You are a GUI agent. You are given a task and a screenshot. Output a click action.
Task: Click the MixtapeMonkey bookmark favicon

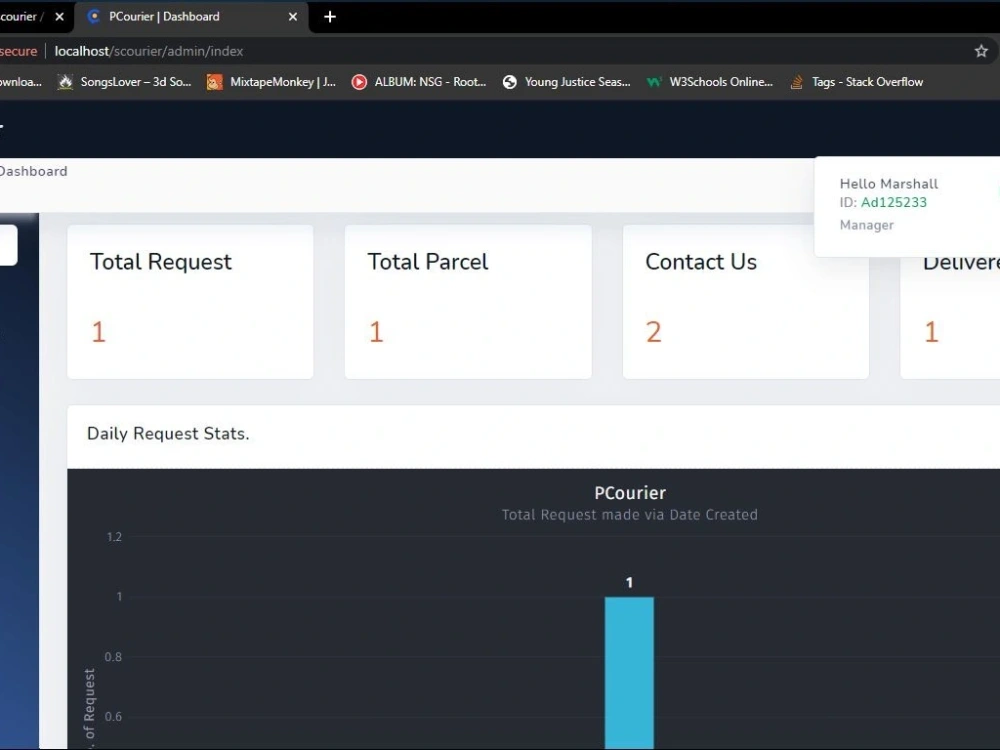click(214, 82)
